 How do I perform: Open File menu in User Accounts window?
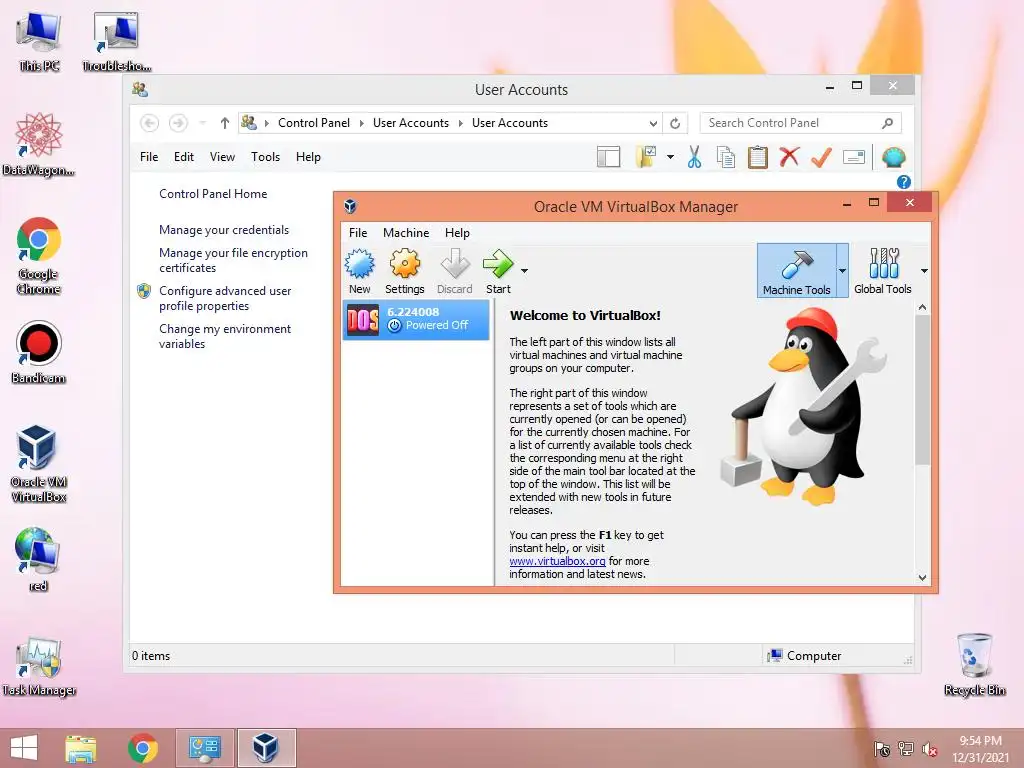click(149, 157)
